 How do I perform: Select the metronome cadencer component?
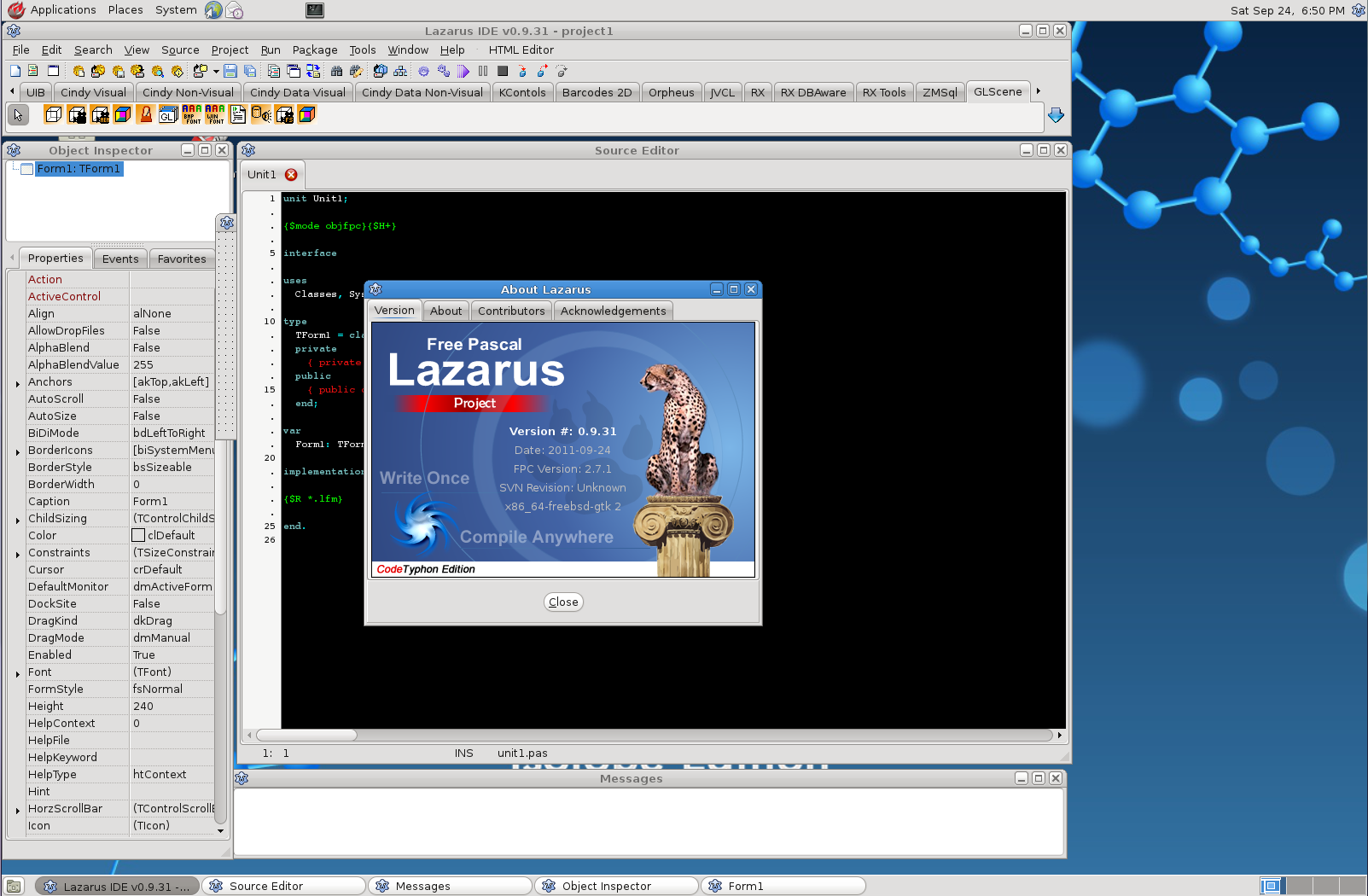pyautogui.click(x=146, y=114)
